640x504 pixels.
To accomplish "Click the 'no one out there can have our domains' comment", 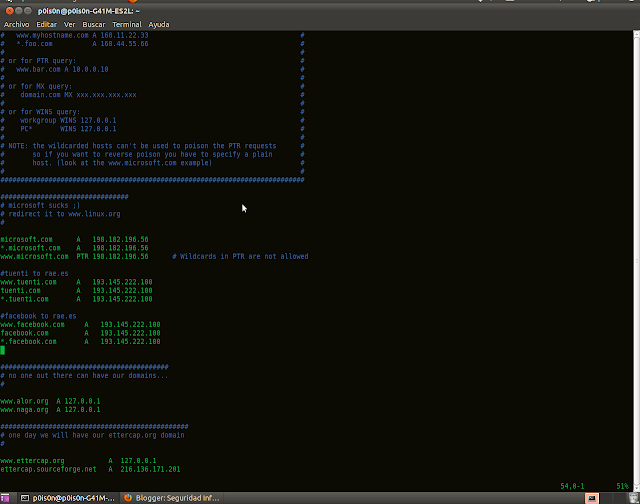I will (x=84, y=375).
